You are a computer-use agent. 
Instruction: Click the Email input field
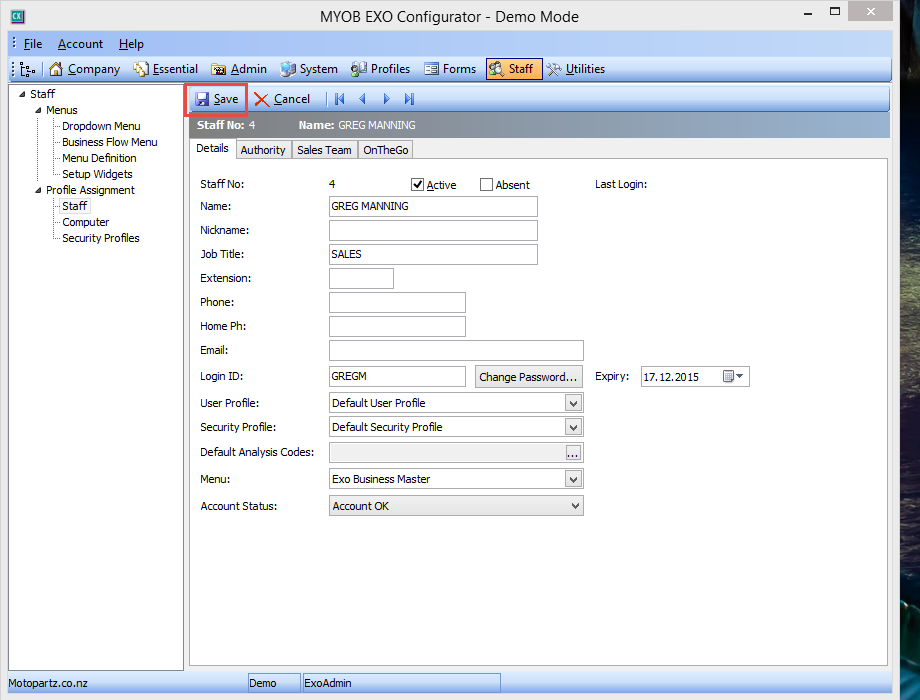pos(456,351)
